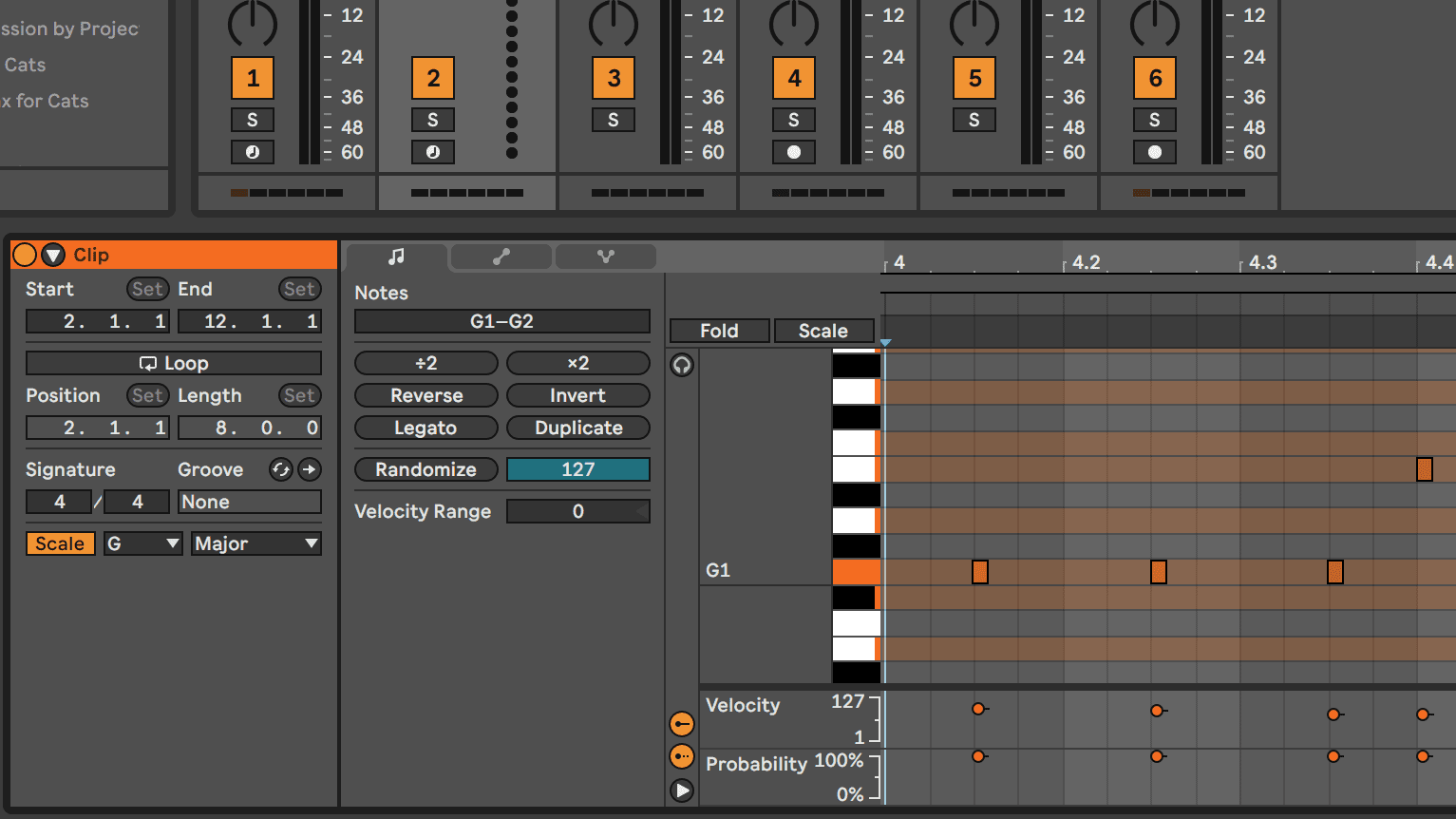Click the MIDI editor preview headphone icon

682,365
